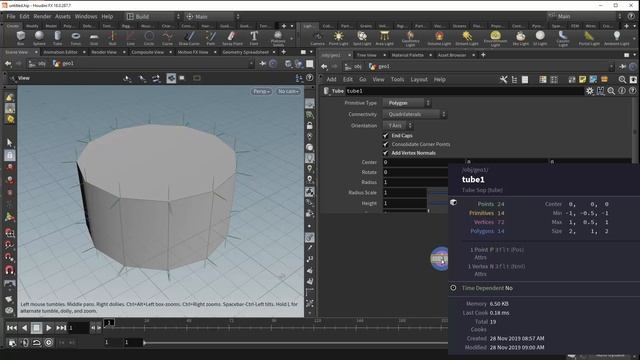This screenshot has width=640, height=360.
Task: Select the Spray Paint shelf tool
Action: [x=232, y=38]
